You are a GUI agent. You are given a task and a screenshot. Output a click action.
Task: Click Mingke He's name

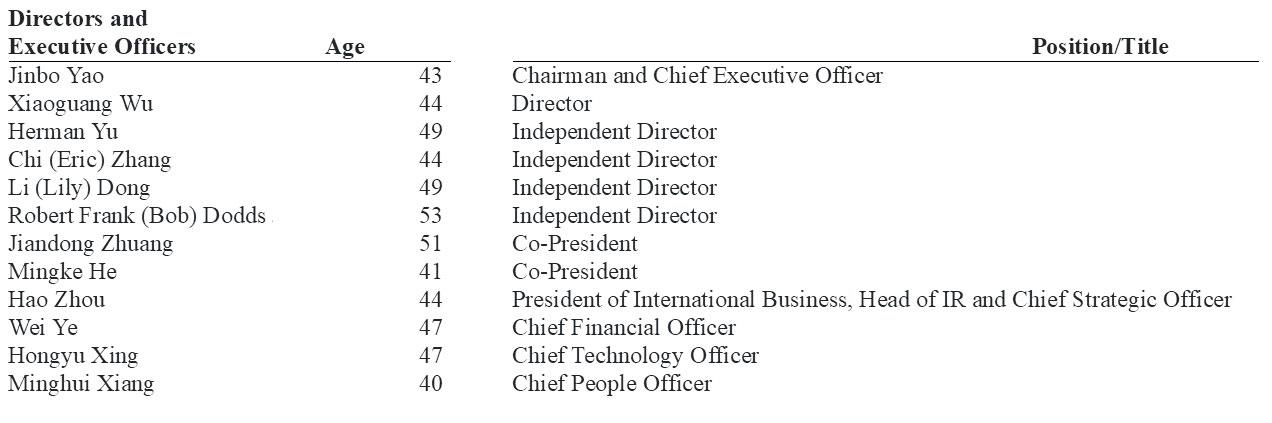click(x=62, y=272)
